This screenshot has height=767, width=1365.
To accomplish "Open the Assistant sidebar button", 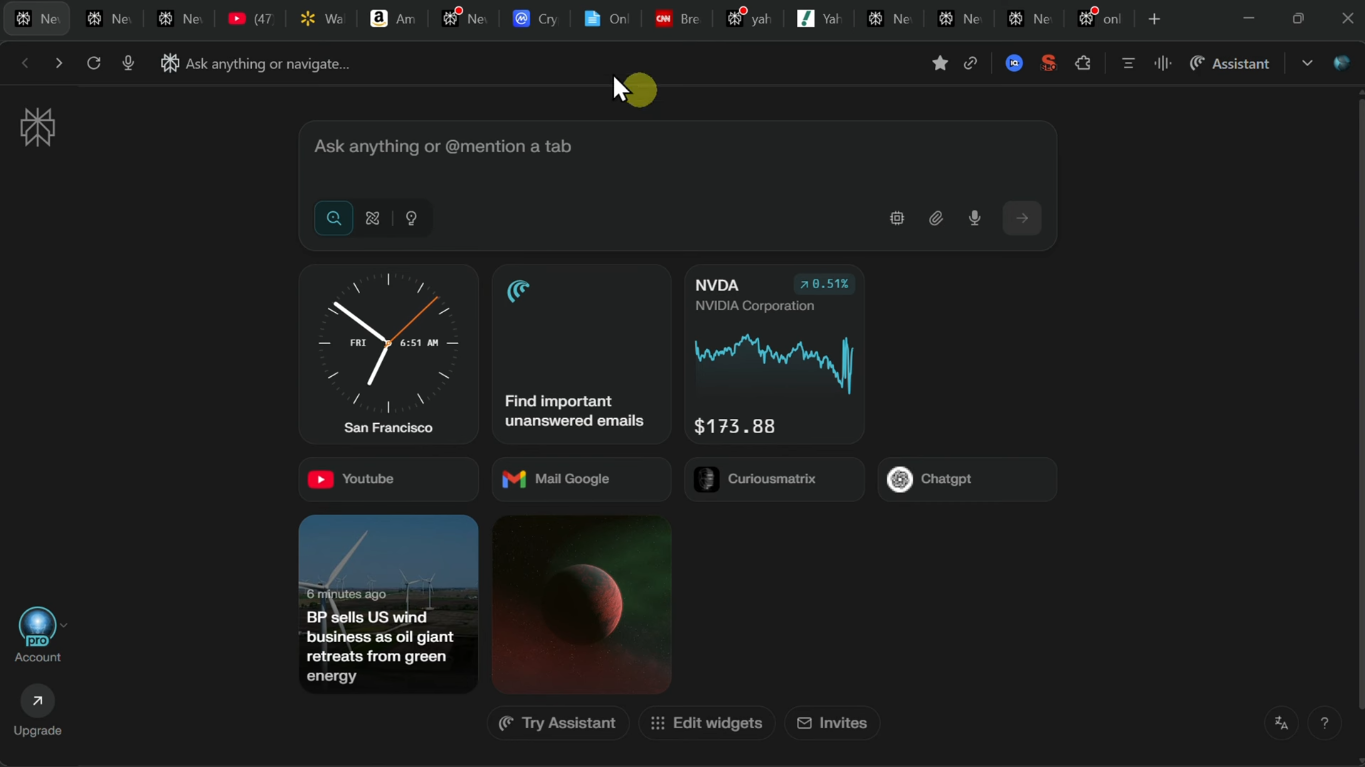I will point(1229,63).
